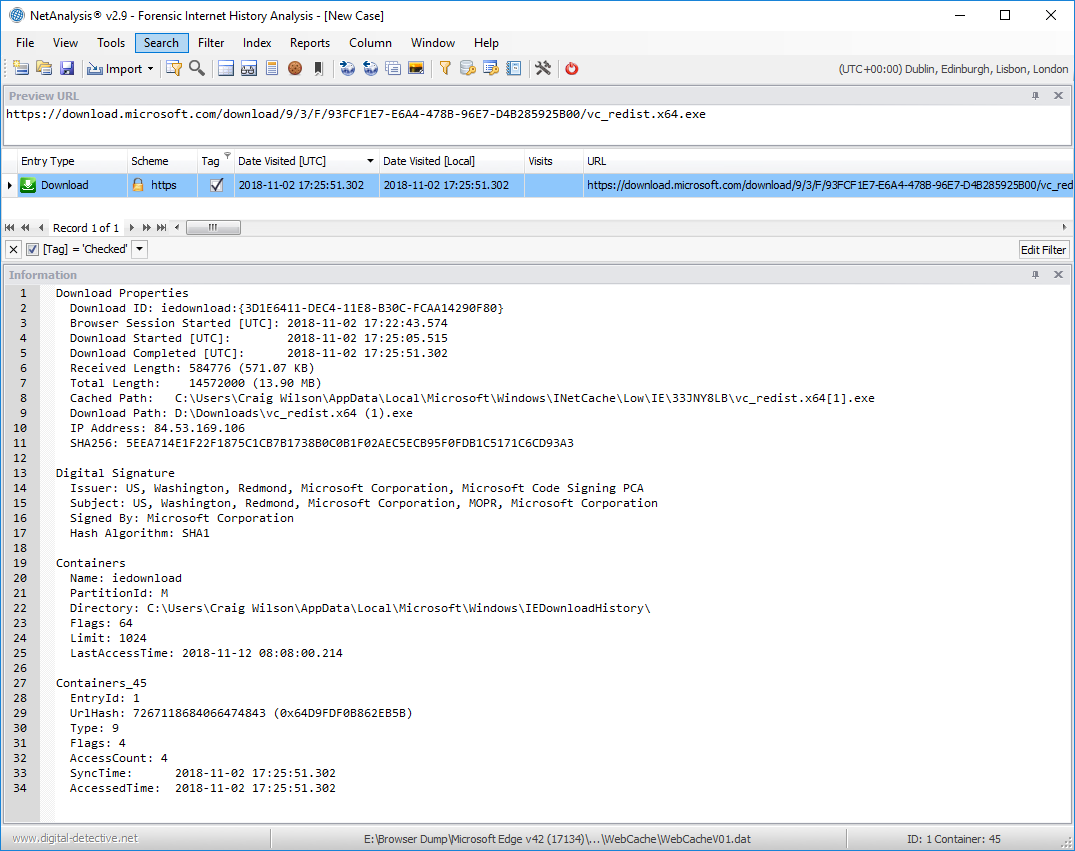Click the database with key icon
The height and width of the screenshot is (851, 1075).
(x=468, y=69)
